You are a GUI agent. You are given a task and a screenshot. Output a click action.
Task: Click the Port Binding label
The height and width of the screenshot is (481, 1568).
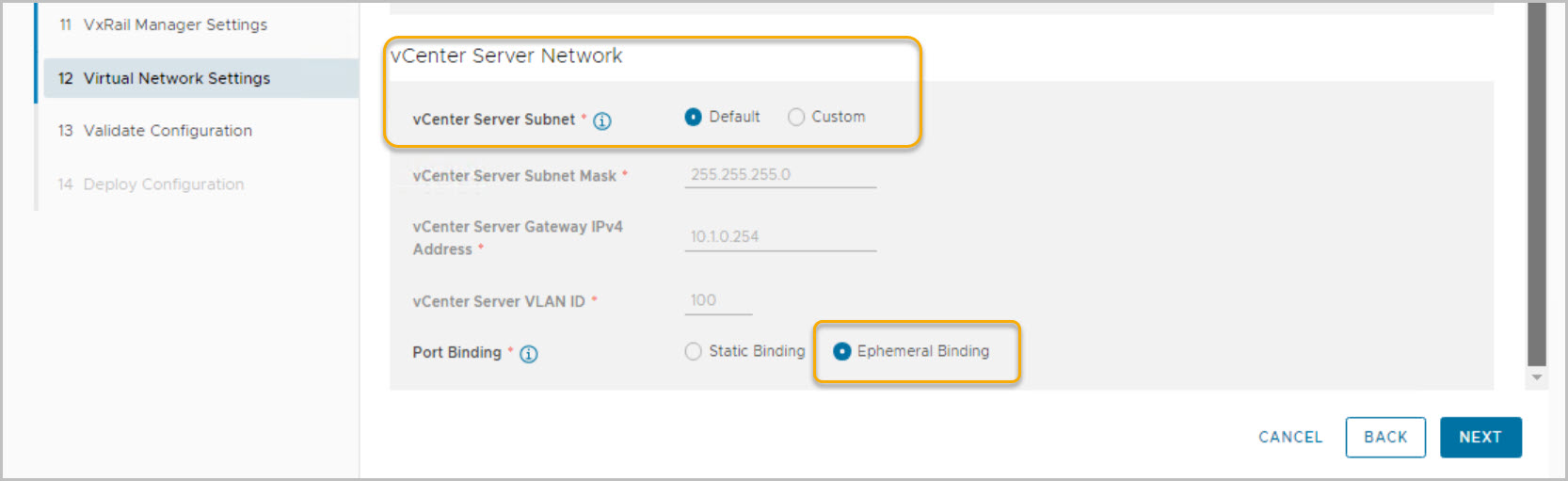coord(456,352)
